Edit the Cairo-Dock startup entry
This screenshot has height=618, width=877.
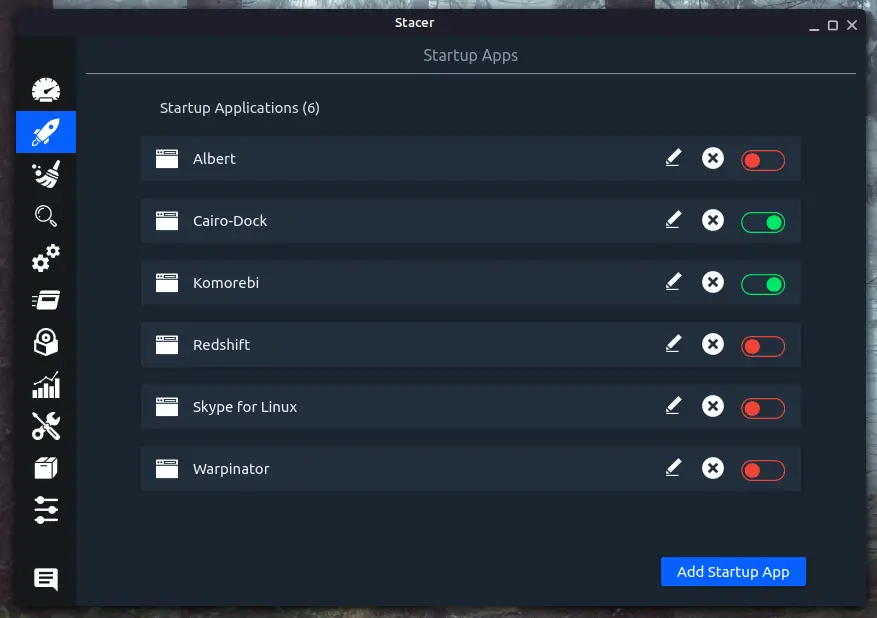[x=673, y=220]
